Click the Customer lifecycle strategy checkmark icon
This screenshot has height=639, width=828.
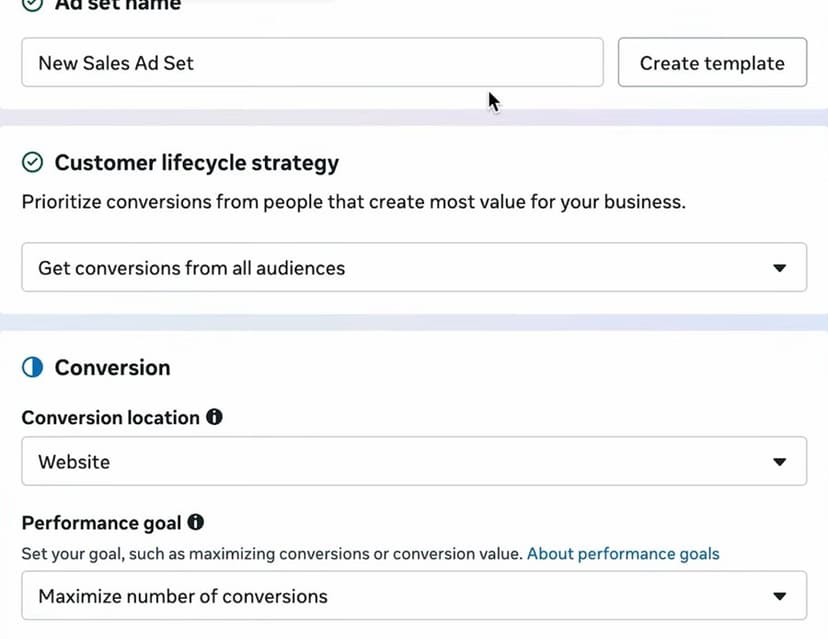tap(32, 162)
